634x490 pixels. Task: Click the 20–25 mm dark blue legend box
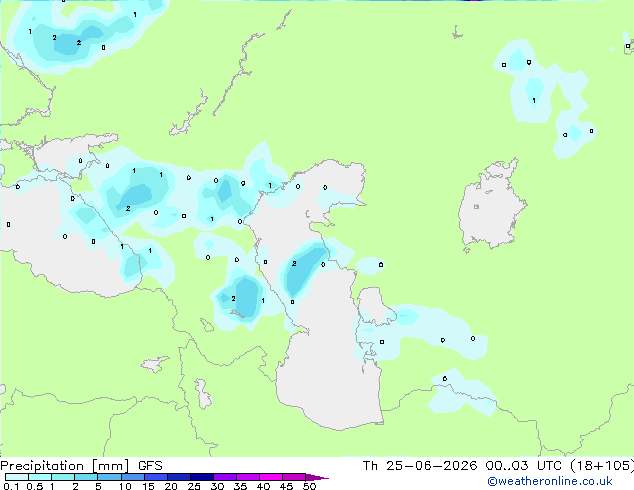[x=178, y=477]
